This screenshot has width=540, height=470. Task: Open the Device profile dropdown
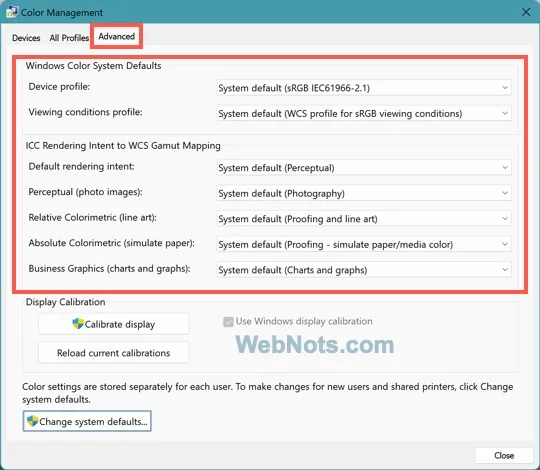pos(364,88)
